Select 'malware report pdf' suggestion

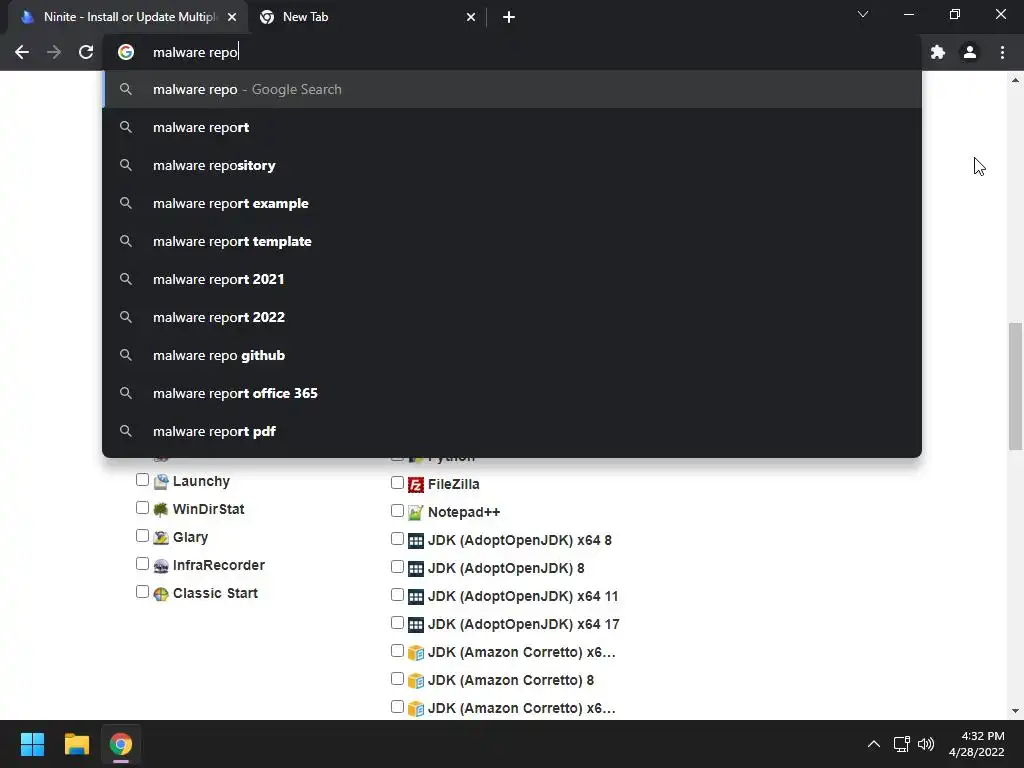[x=512, y=431]
